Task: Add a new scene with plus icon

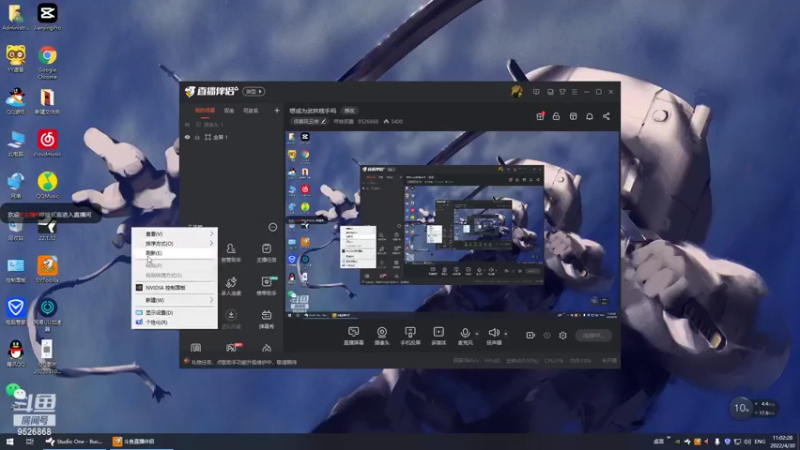Action: click(x=277, y=110)
